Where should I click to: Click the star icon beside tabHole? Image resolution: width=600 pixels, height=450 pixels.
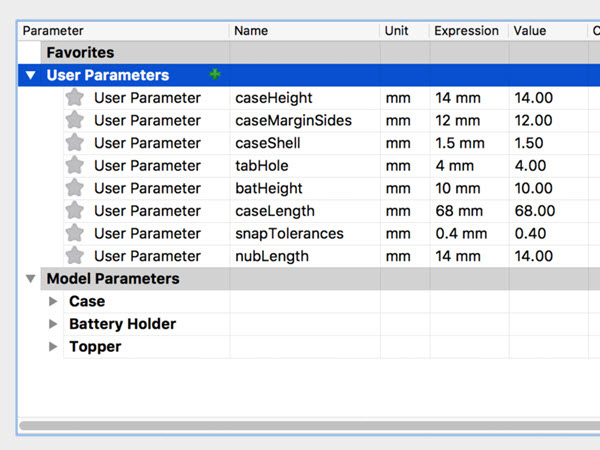(74, 165)
